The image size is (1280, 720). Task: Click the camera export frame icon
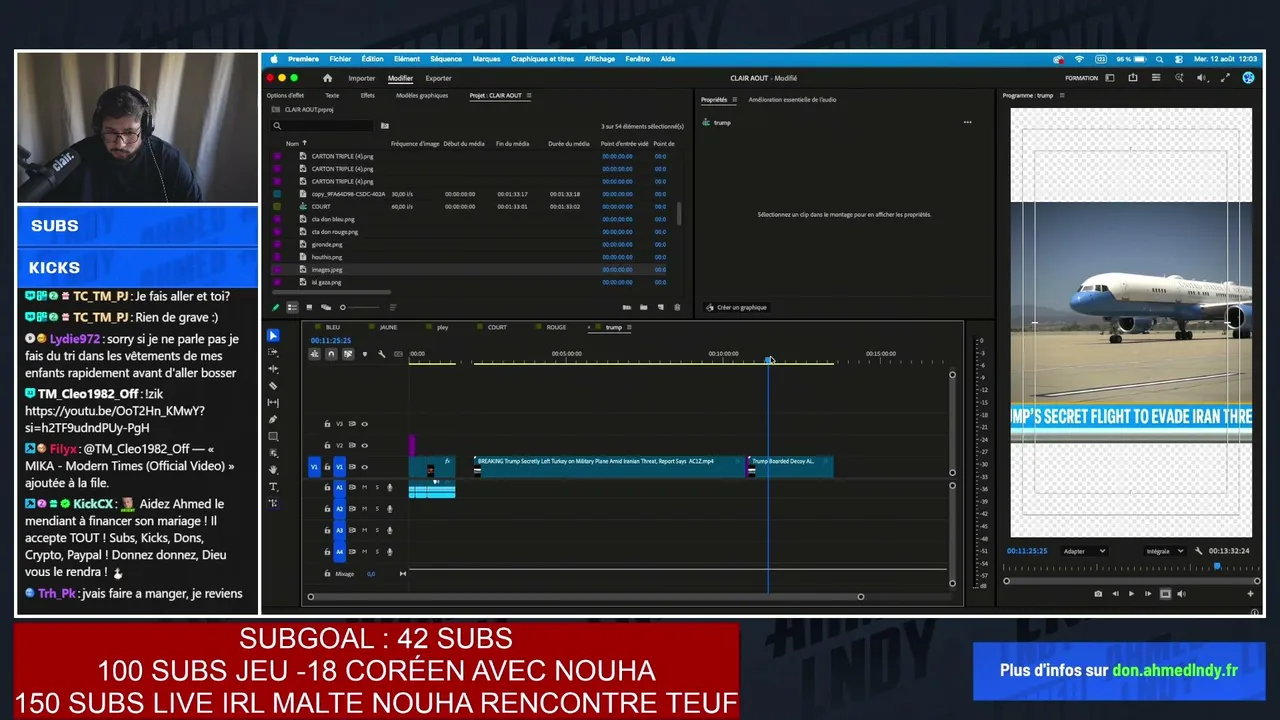tap(1098, 594)
